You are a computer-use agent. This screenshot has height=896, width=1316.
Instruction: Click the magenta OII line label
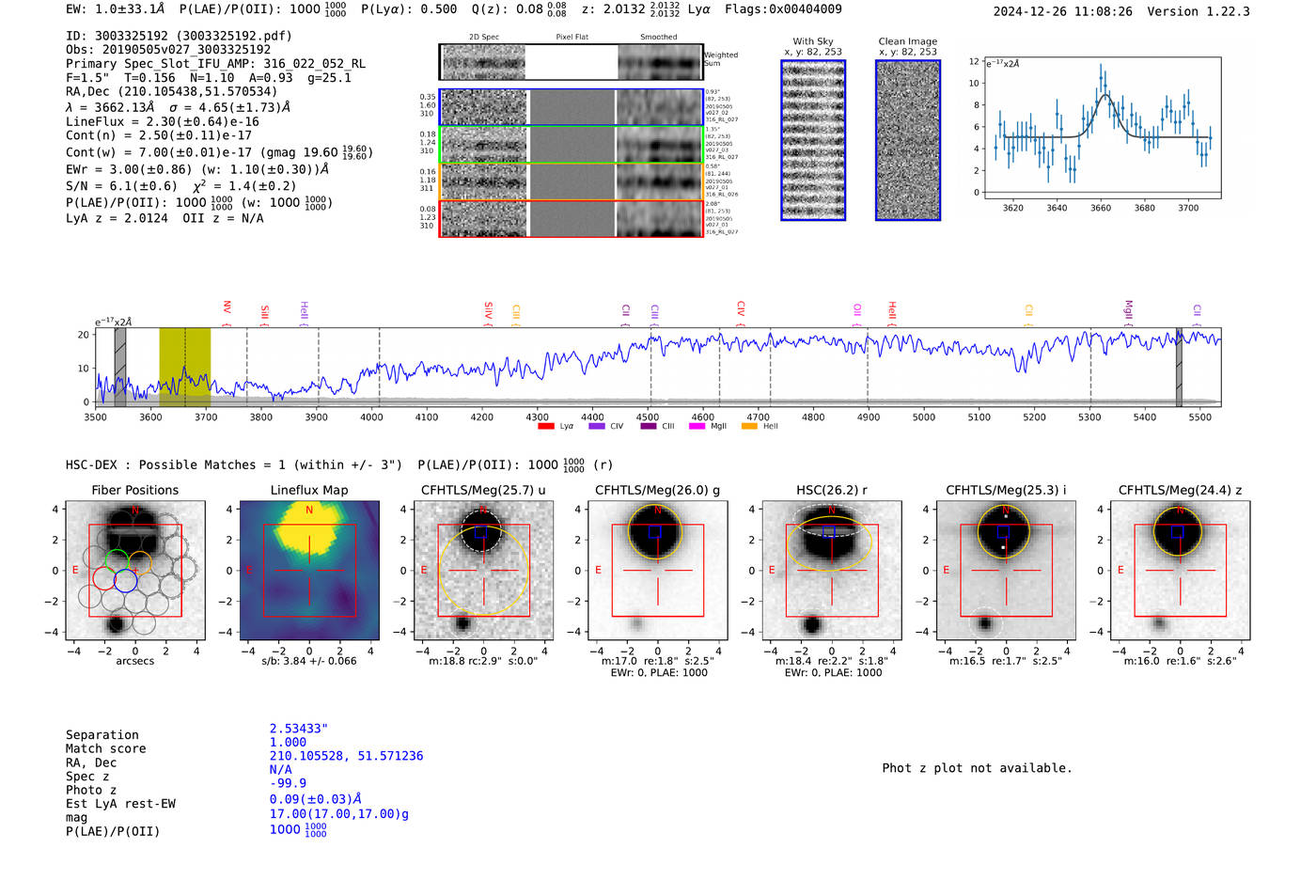coord(857,309)
